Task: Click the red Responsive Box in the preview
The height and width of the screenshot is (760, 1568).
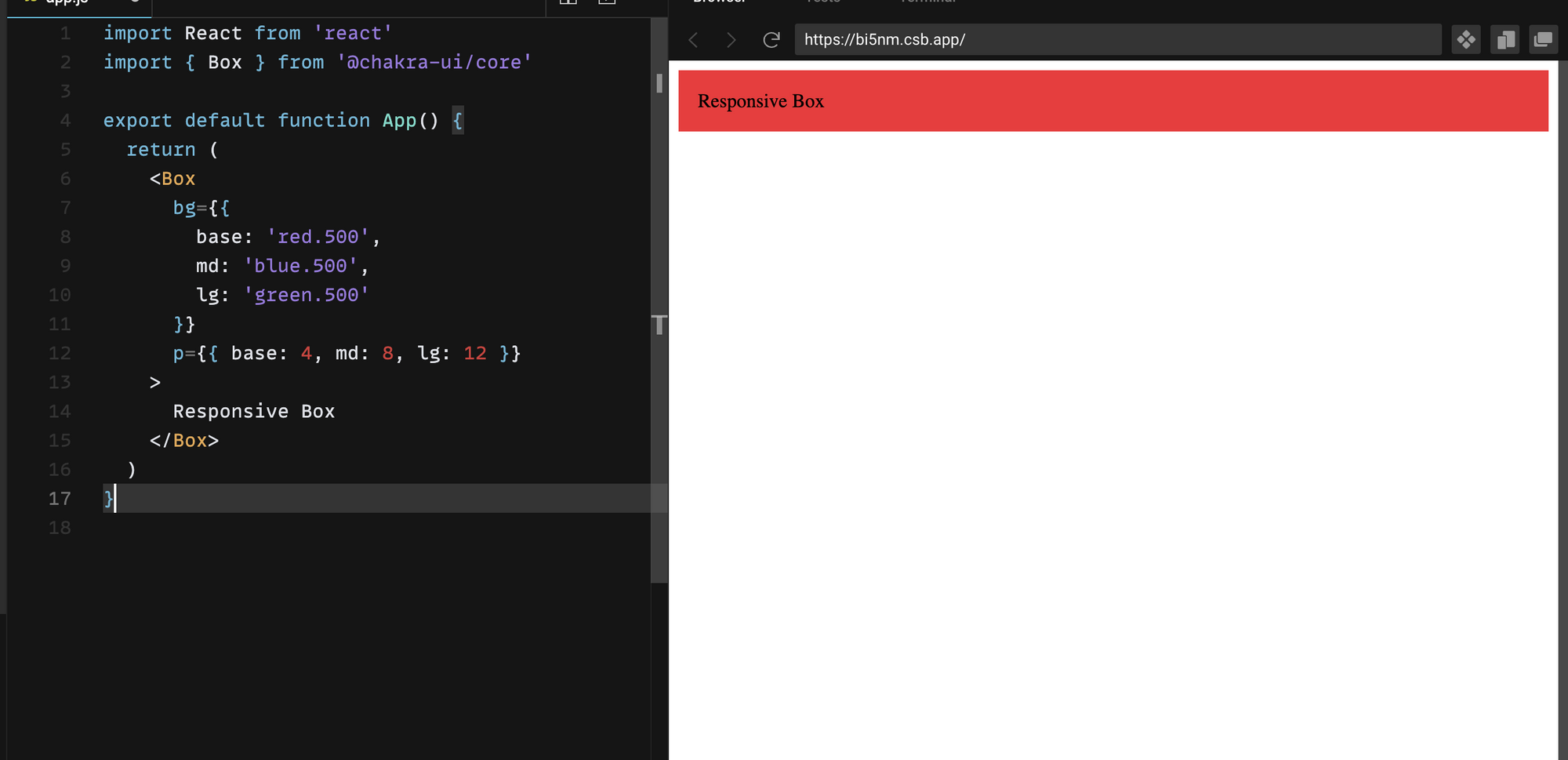Action: tap(1112, 101)
